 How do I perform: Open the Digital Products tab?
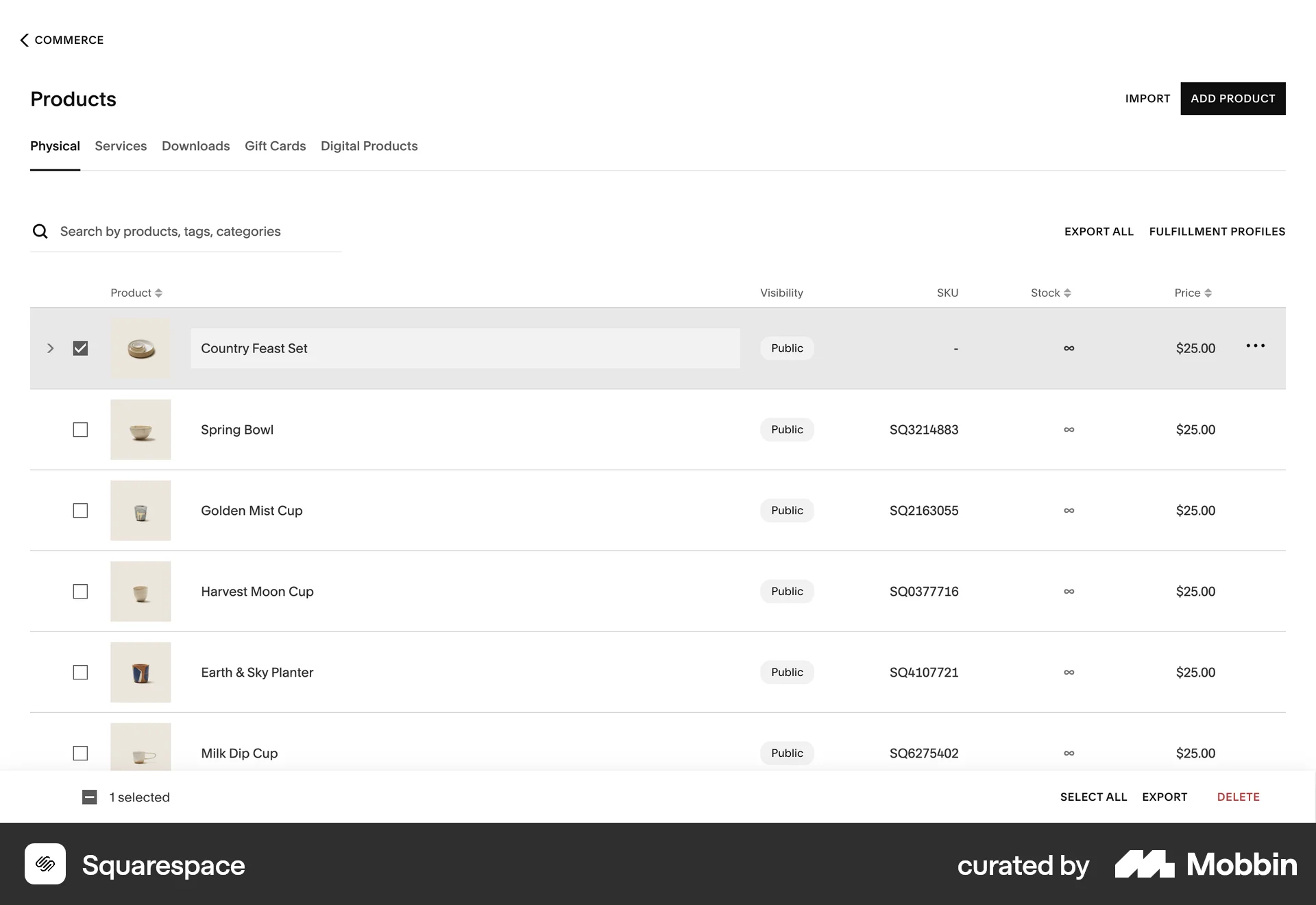click(x=369, y=146)
